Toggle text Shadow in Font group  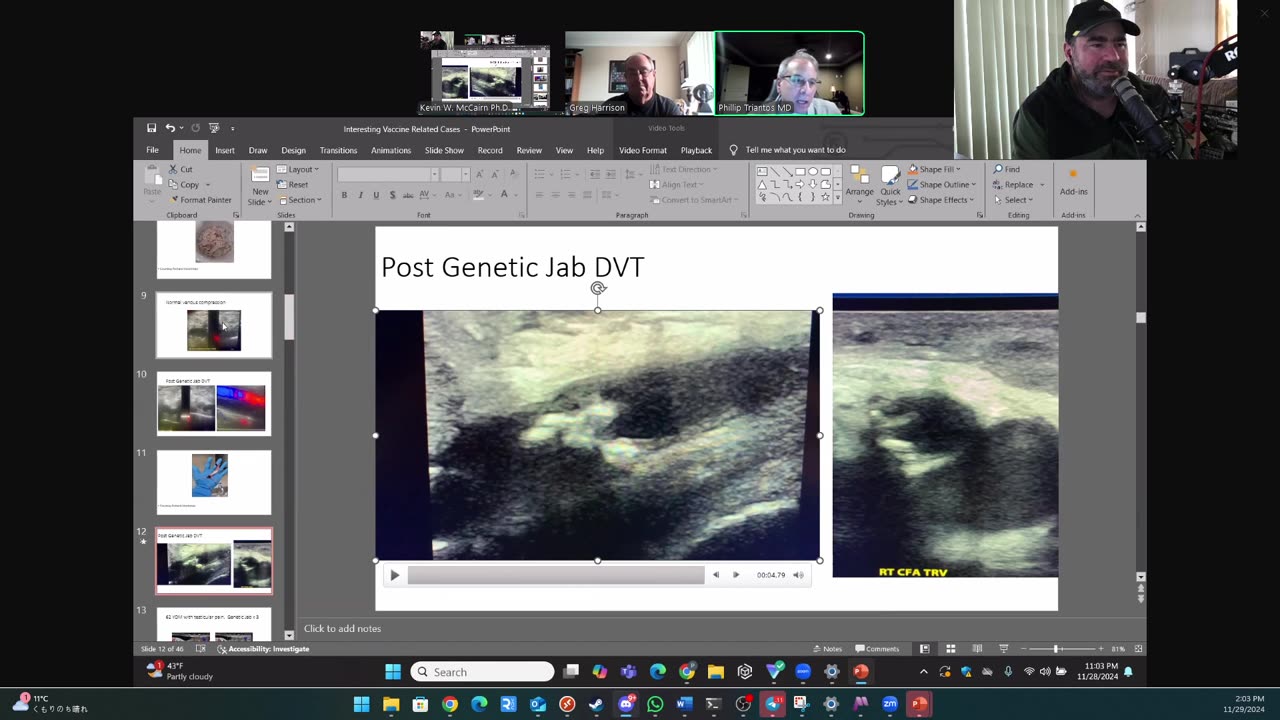coord(392,195)
